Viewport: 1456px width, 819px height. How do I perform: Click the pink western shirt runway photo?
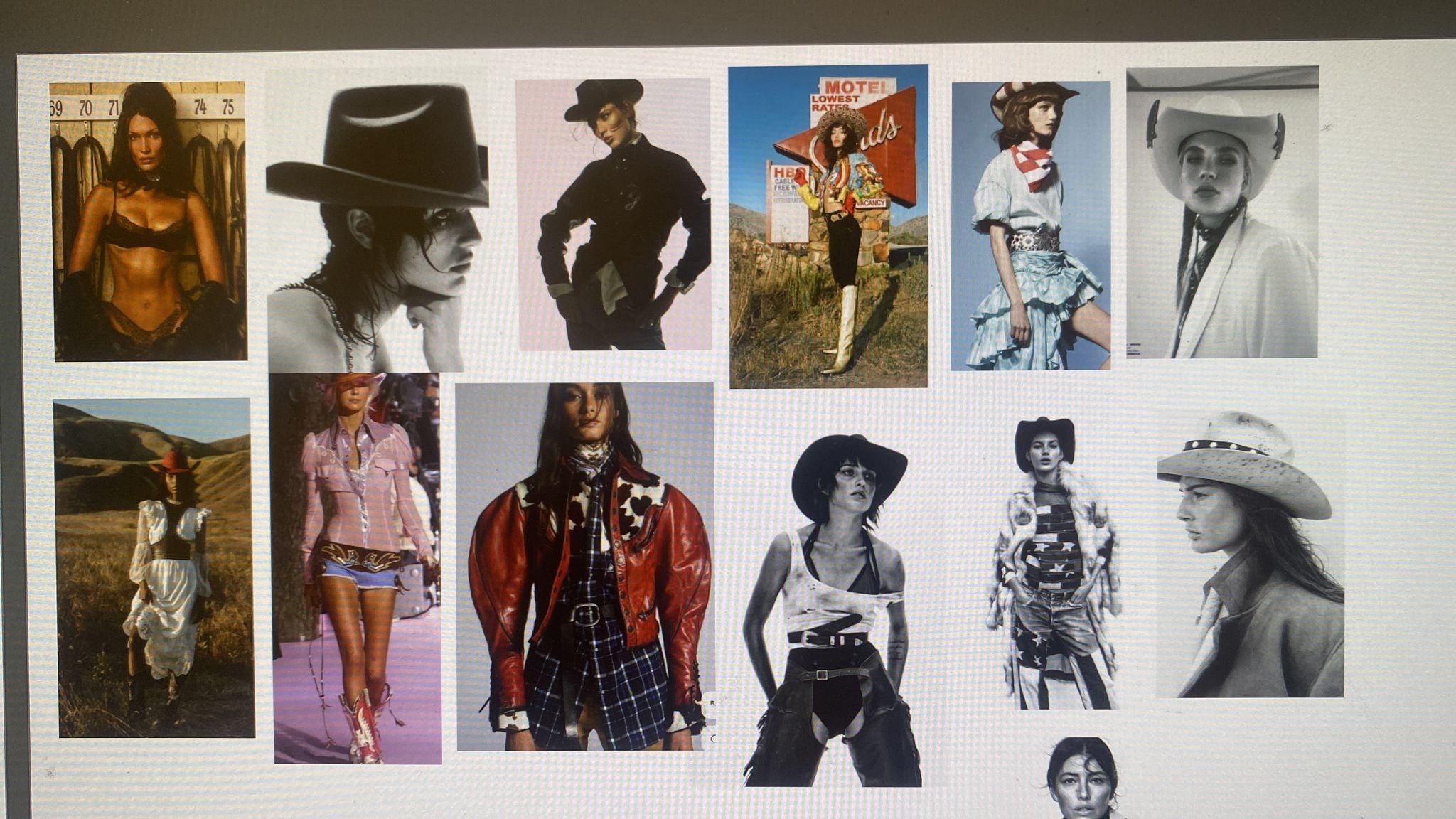[357, 569]
